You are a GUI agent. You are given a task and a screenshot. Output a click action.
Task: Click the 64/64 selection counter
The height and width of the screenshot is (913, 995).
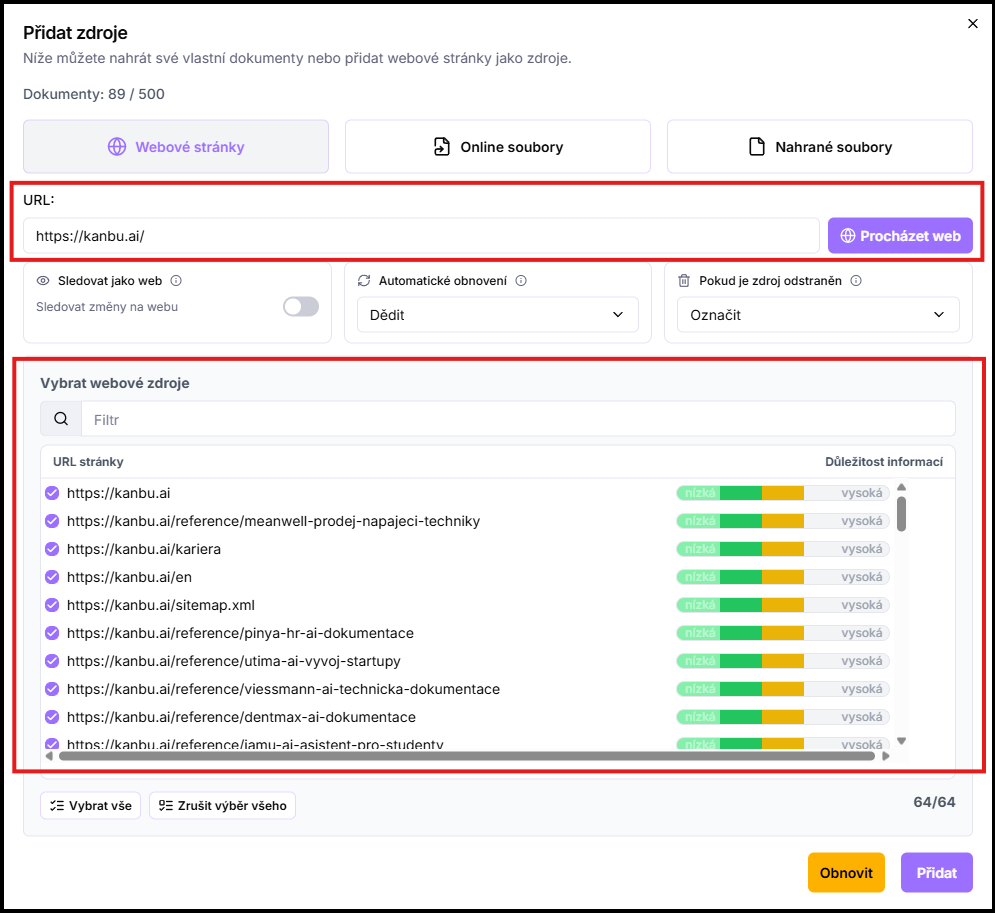pyautogui.click(x=934, y=802)
